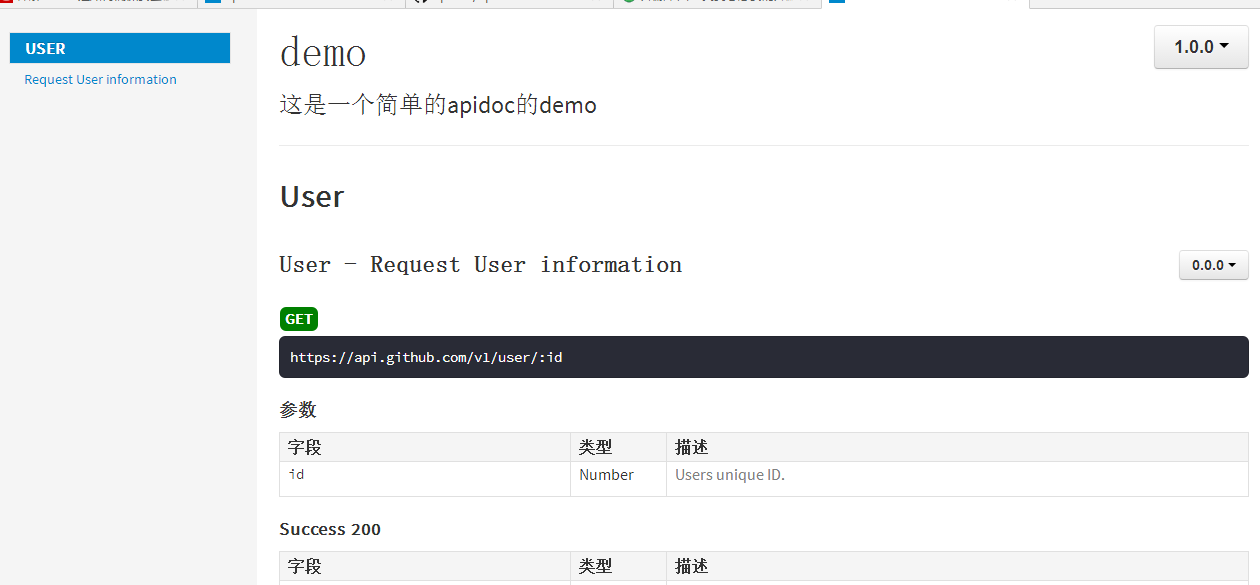Viewport: 1260px width, 585px height.
Task: Open the 0.0.0 version dropdown
Action: coord(1213,265)
